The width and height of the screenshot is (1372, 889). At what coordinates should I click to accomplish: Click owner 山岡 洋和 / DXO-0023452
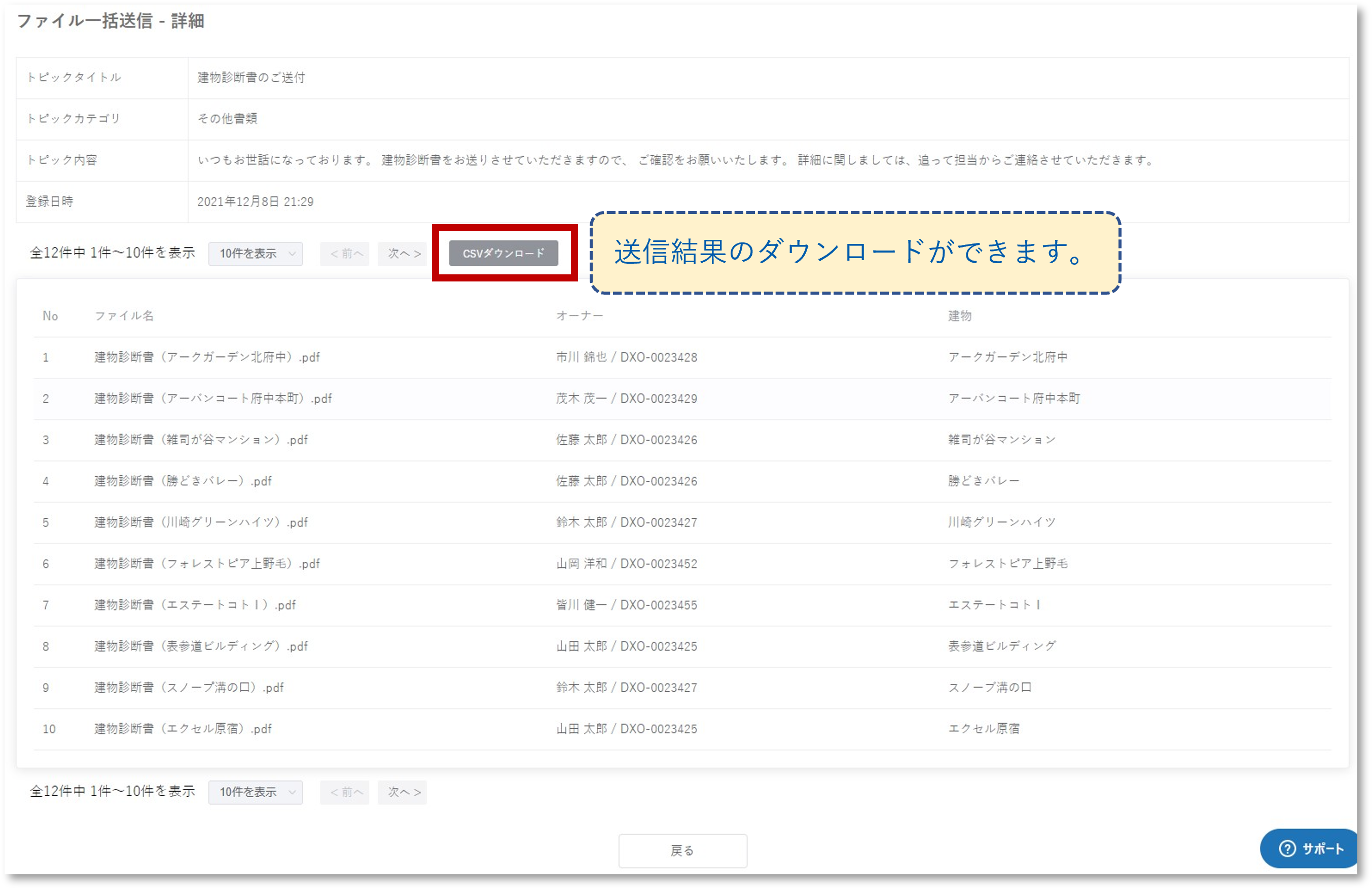click(x=626, y=564)
